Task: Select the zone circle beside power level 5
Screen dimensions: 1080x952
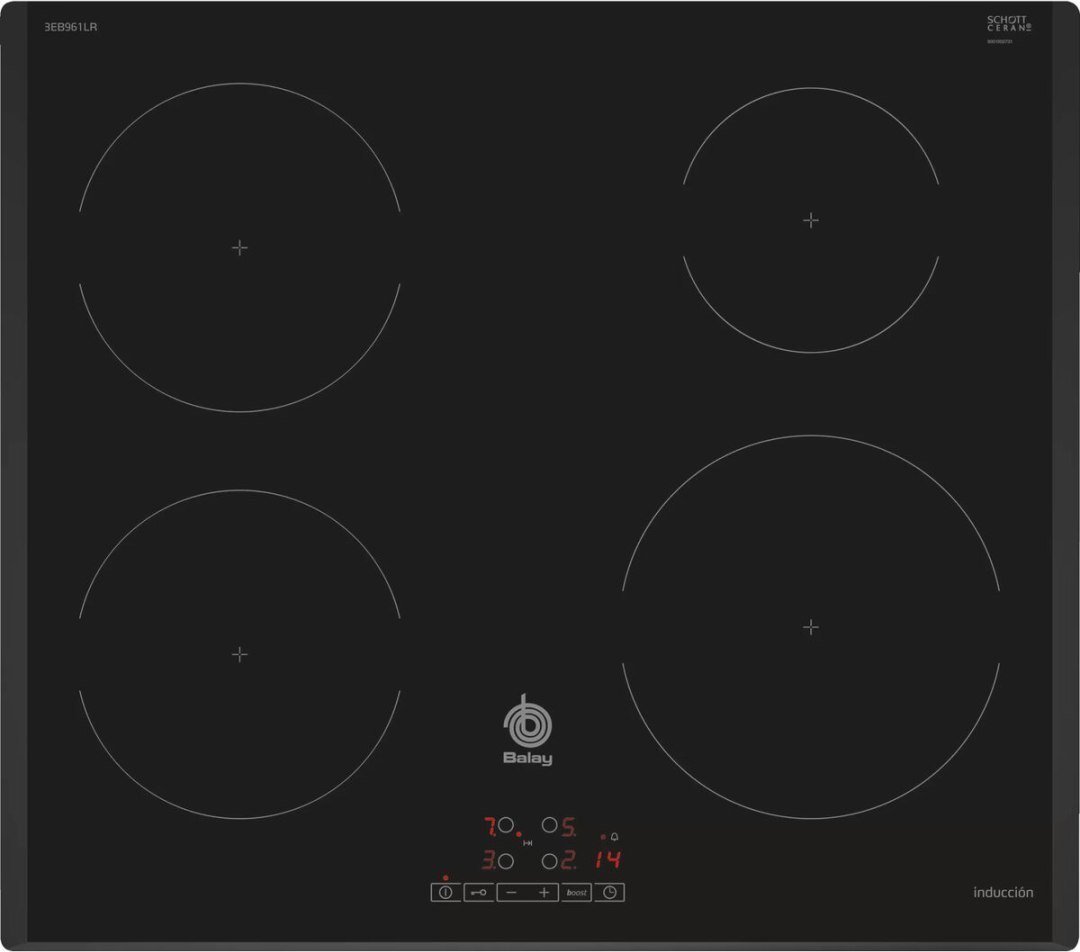Action: point(550,825)
